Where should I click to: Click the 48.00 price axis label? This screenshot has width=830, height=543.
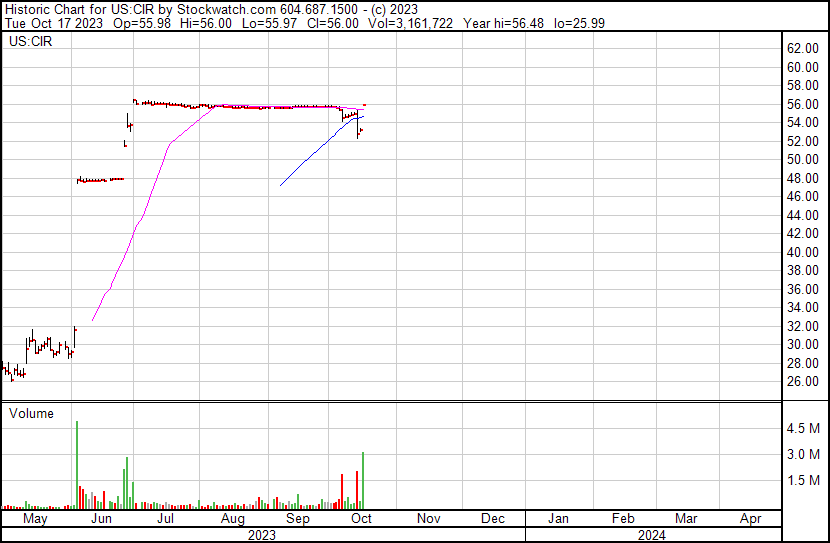[x=803, y=178]
